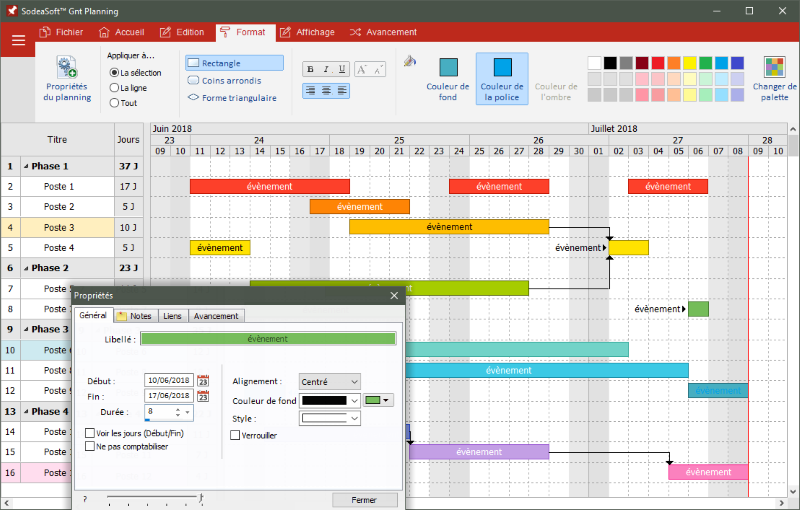Open Propriétés du planning icon
The width and height of the screenshot is (800, 510).
pyautogui.click(x=67, y=67)
